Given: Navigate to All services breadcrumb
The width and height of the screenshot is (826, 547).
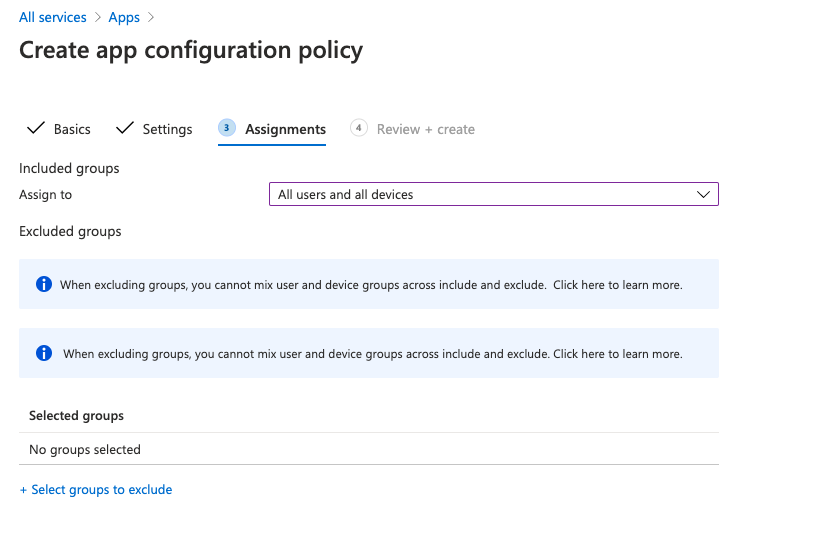Looking at the screenshot, I should pyautogui.click(x=53, y=18).
